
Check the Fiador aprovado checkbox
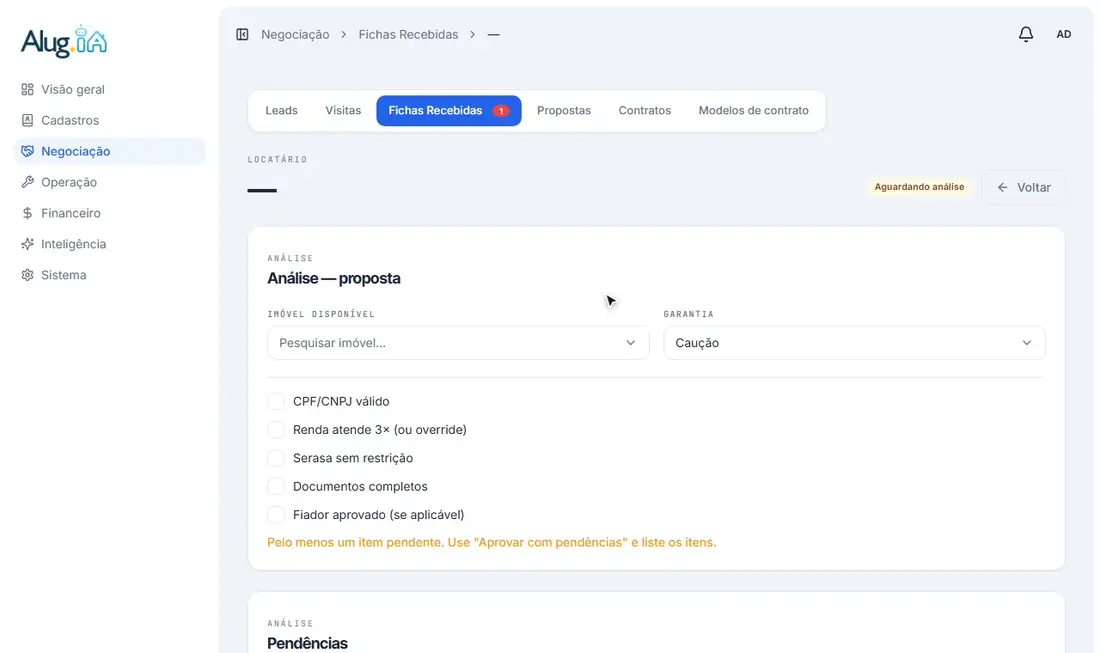point(276,515)
